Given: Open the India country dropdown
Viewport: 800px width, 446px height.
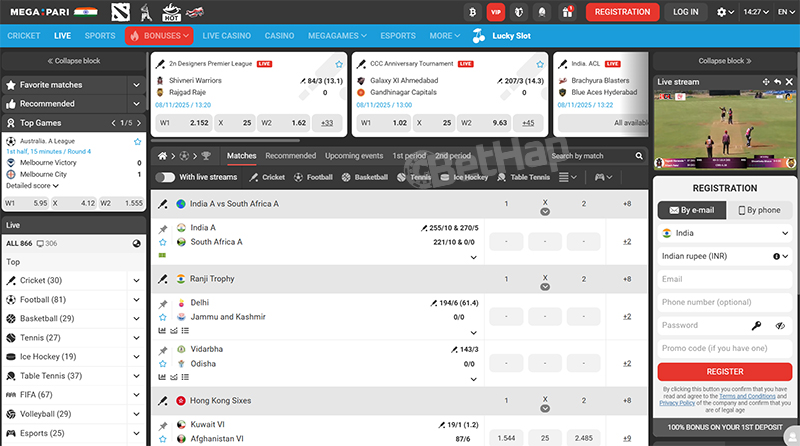Looking at the screenshot, I should click(724, 233).
